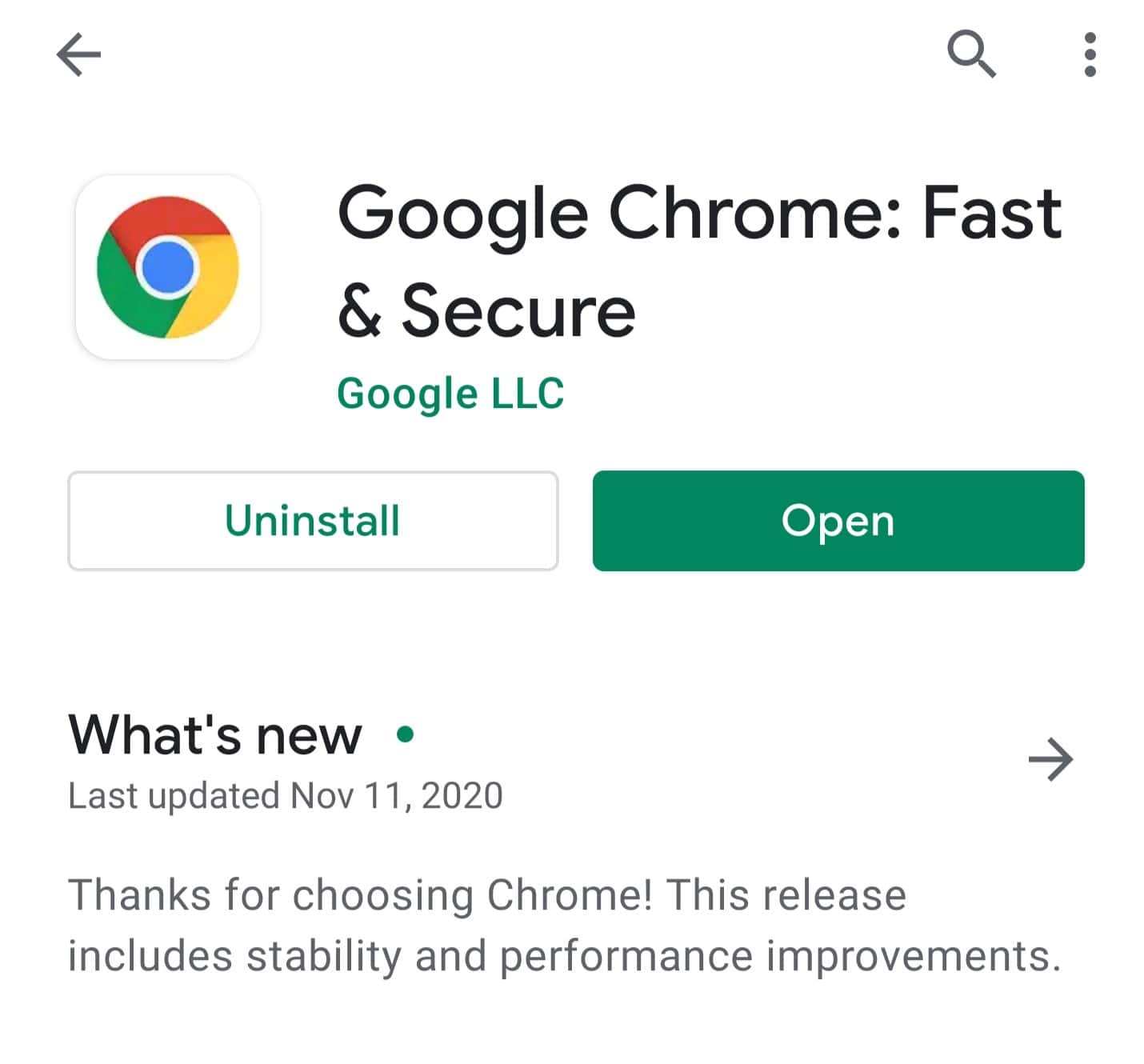Open the Google LLC developer page

pos(450,393)
